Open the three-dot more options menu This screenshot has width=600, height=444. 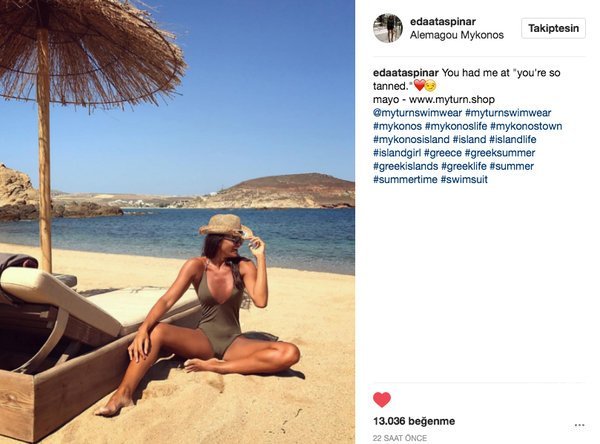pos(579,425)
